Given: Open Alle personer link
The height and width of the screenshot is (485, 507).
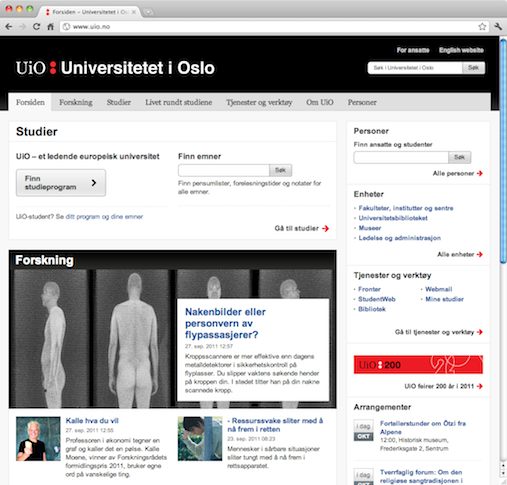Looking at the screenshot, I should [x=453, y=173].
